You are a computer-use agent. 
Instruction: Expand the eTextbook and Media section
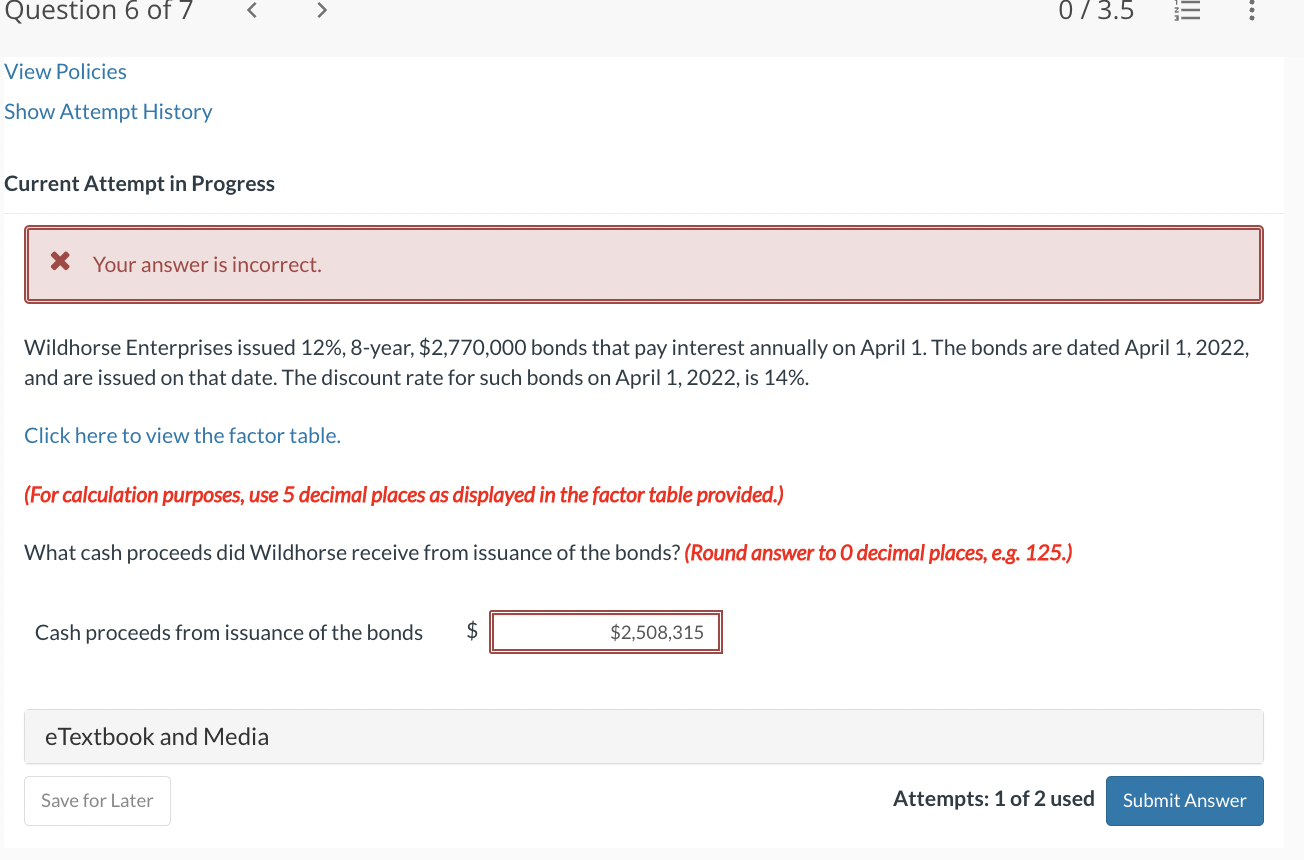click(x=156, y=736)
